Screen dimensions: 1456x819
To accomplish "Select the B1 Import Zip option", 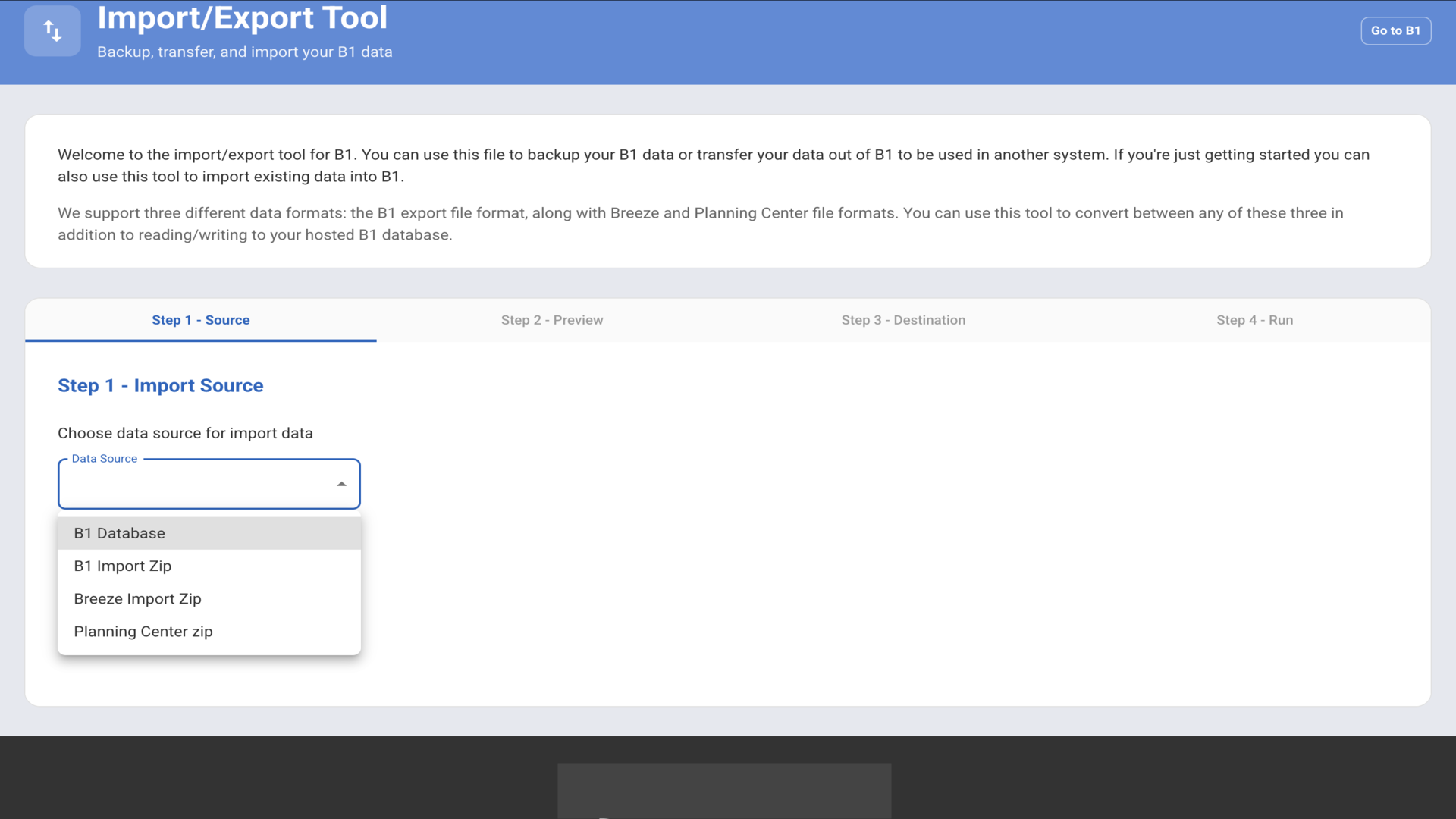I will (x=122, y=566).
